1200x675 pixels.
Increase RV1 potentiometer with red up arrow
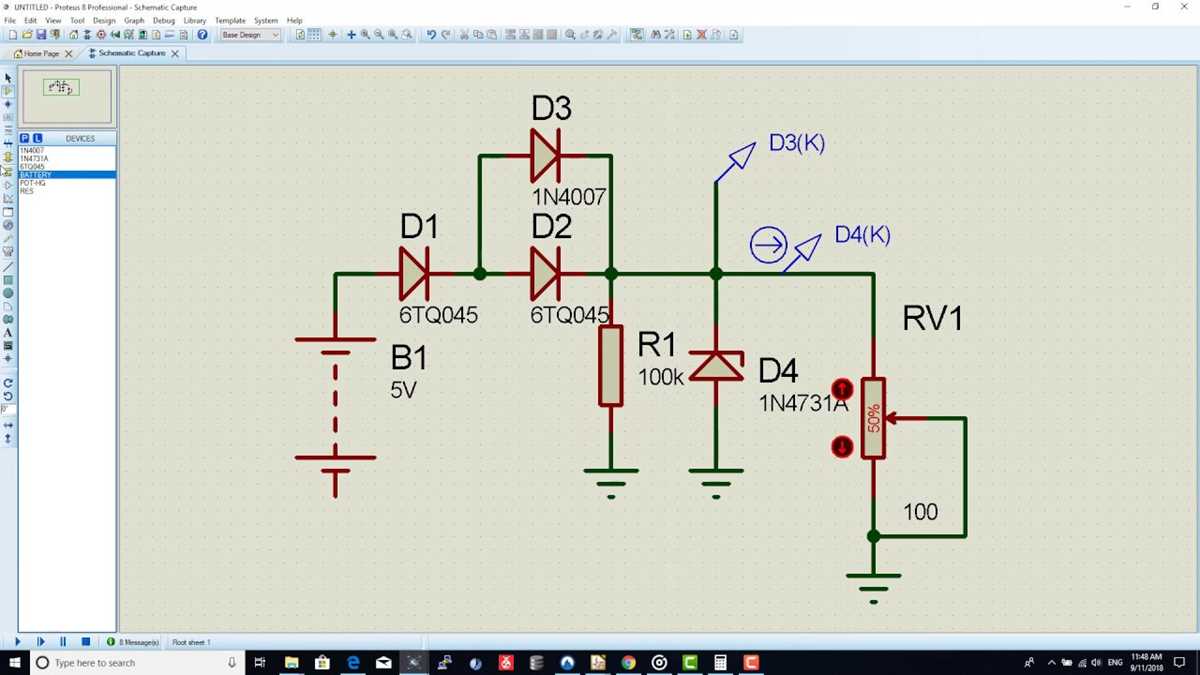pos(843,388)
